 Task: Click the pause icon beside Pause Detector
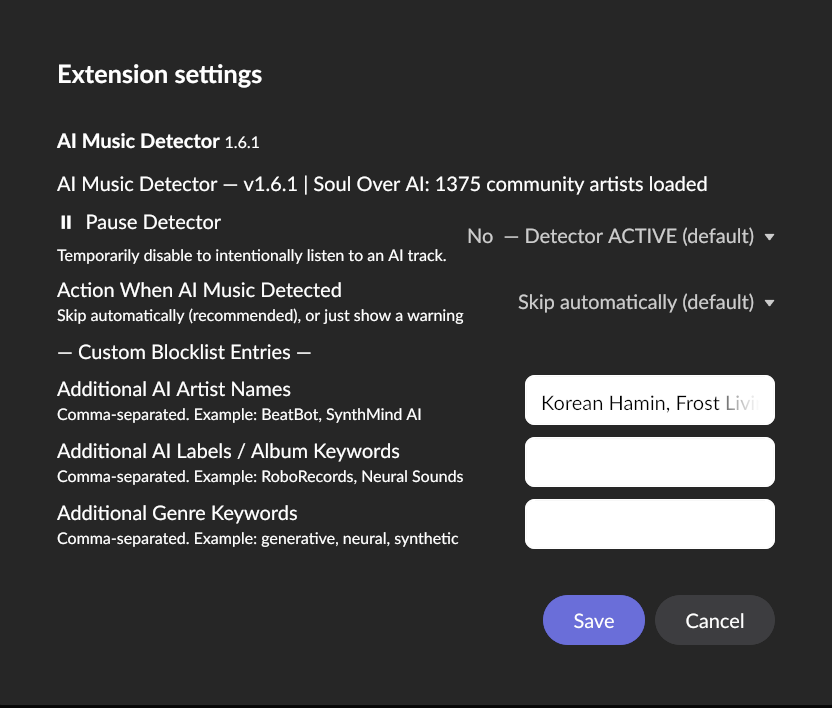(x=66, y=222)
